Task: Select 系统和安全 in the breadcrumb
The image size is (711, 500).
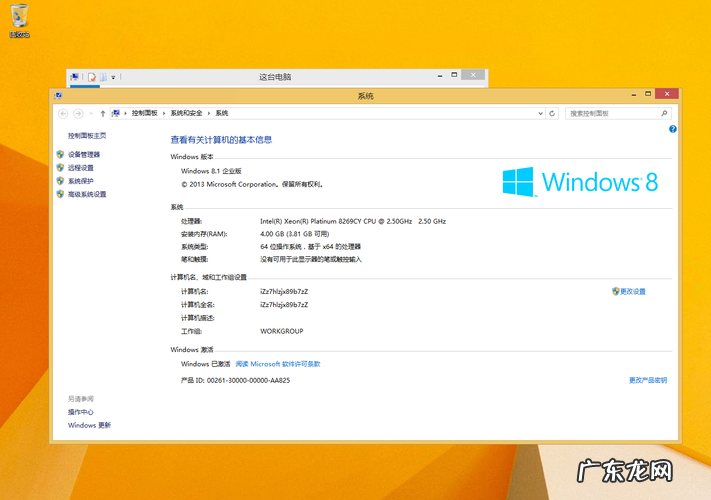Action: (186, 113)
